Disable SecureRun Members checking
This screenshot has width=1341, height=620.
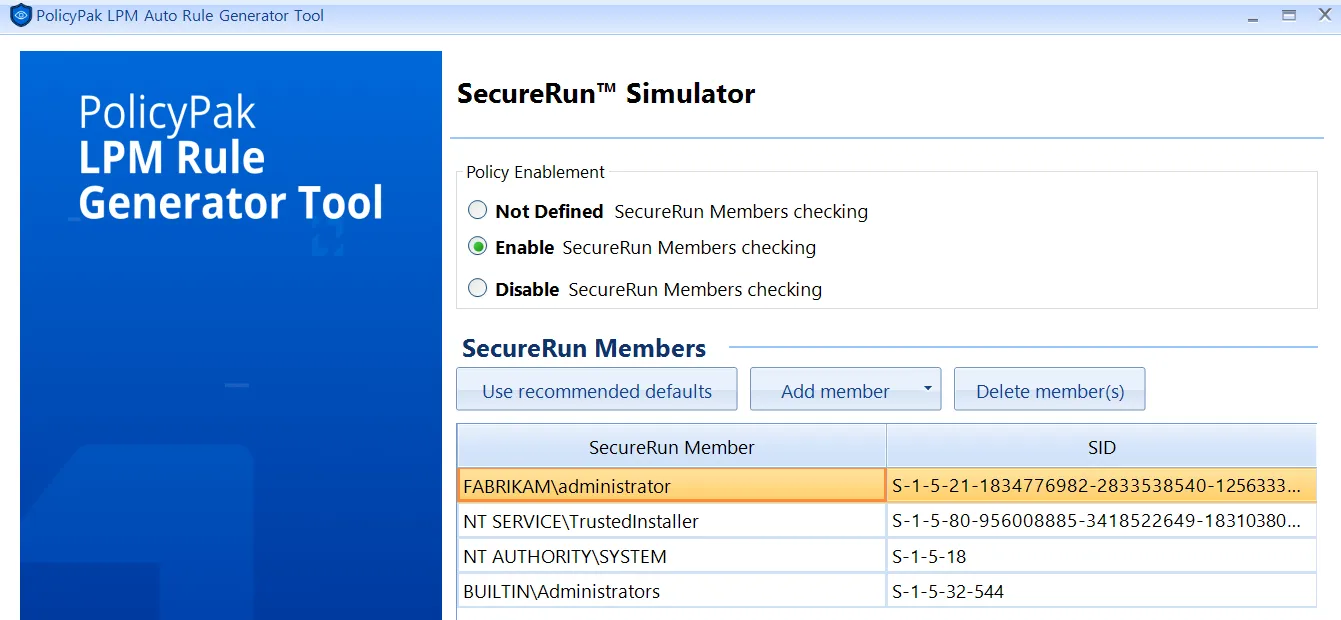[x=477, y=287]
